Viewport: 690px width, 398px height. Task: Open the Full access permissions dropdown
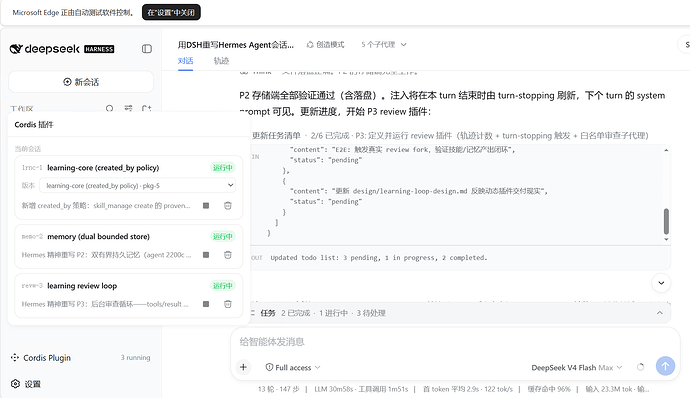293,367
